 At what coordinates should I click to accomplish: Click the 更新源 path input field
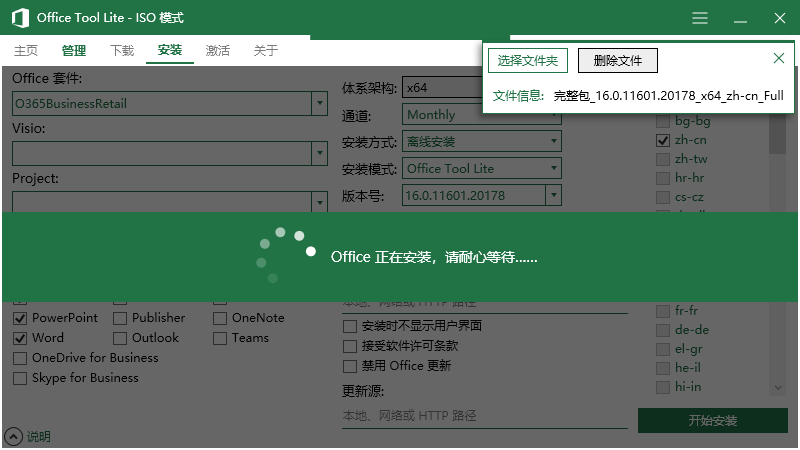click(485, 416)
